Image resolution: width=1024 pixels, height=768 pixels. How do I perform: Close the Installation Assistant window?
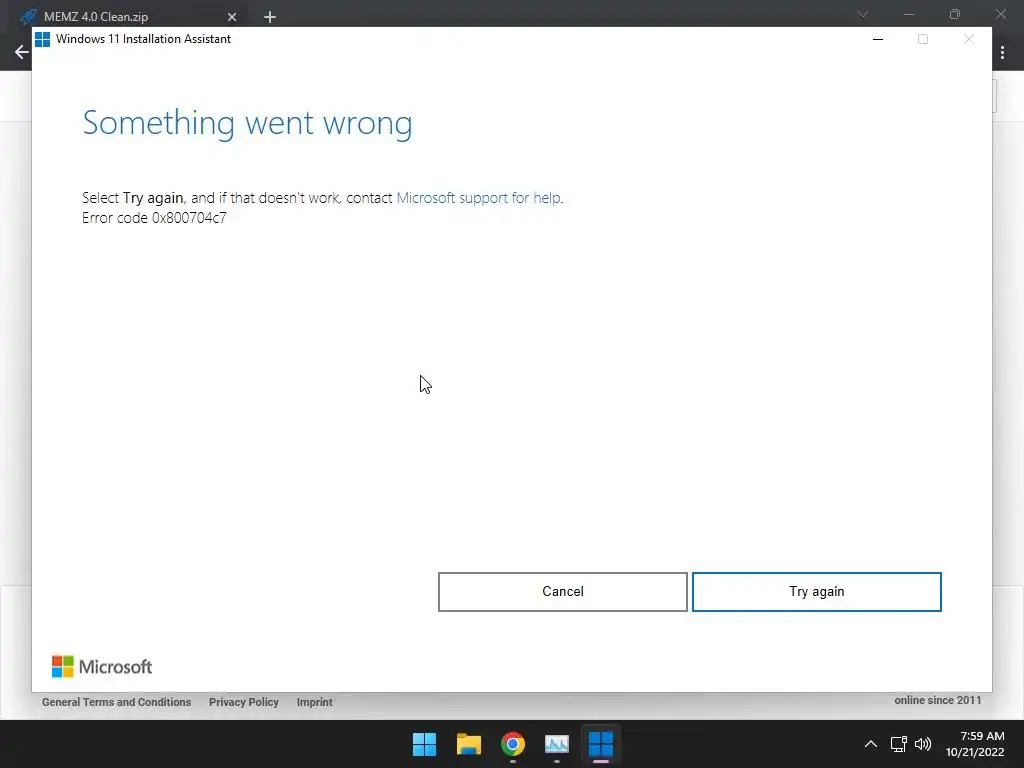point(968,39)
